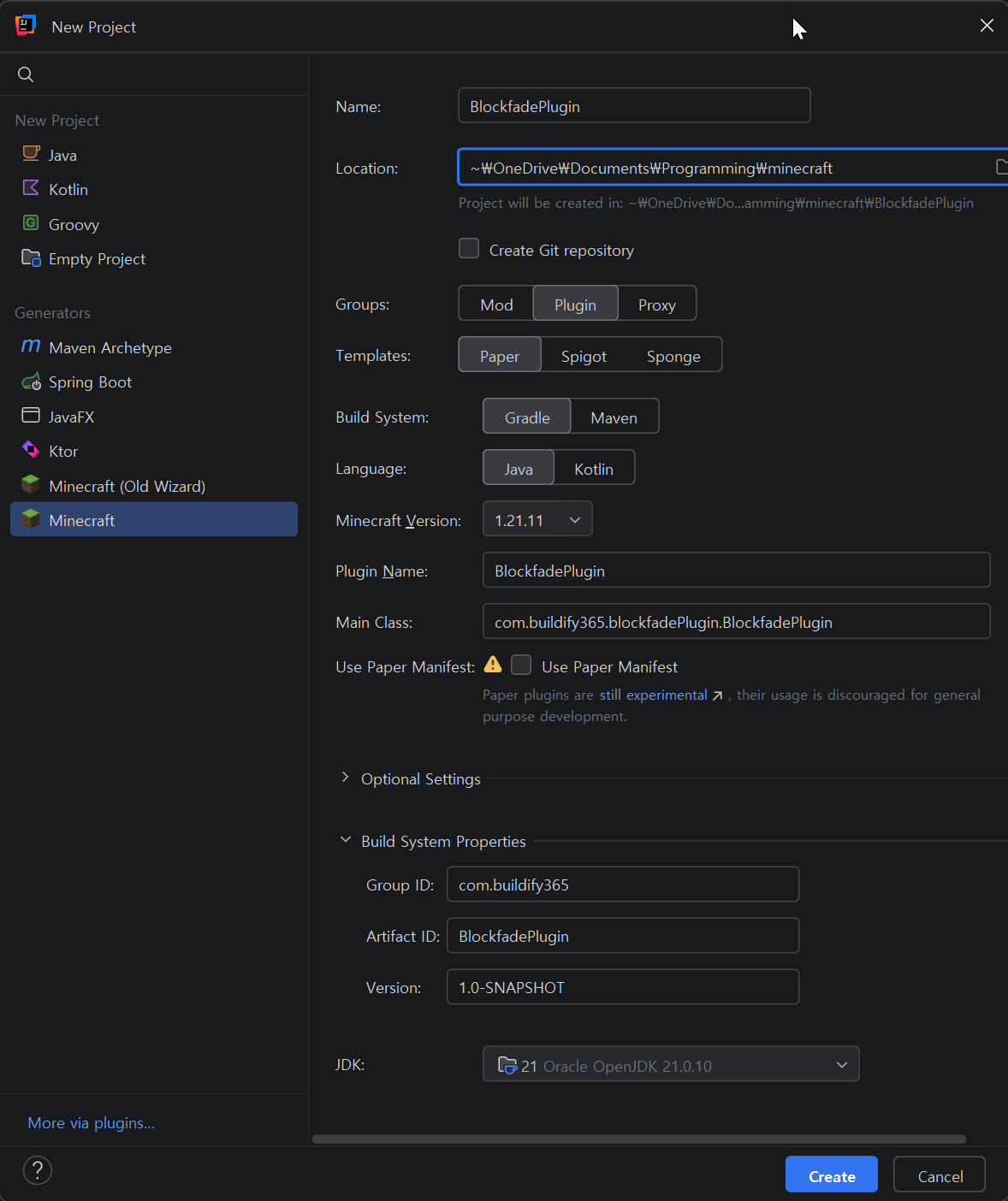
Task: Click the Cancel button
Action: [x=940, y=1174]
